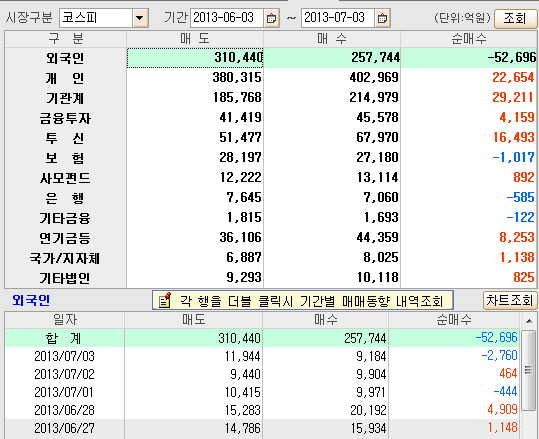Click the 구 분 column header

pos(65,39)
